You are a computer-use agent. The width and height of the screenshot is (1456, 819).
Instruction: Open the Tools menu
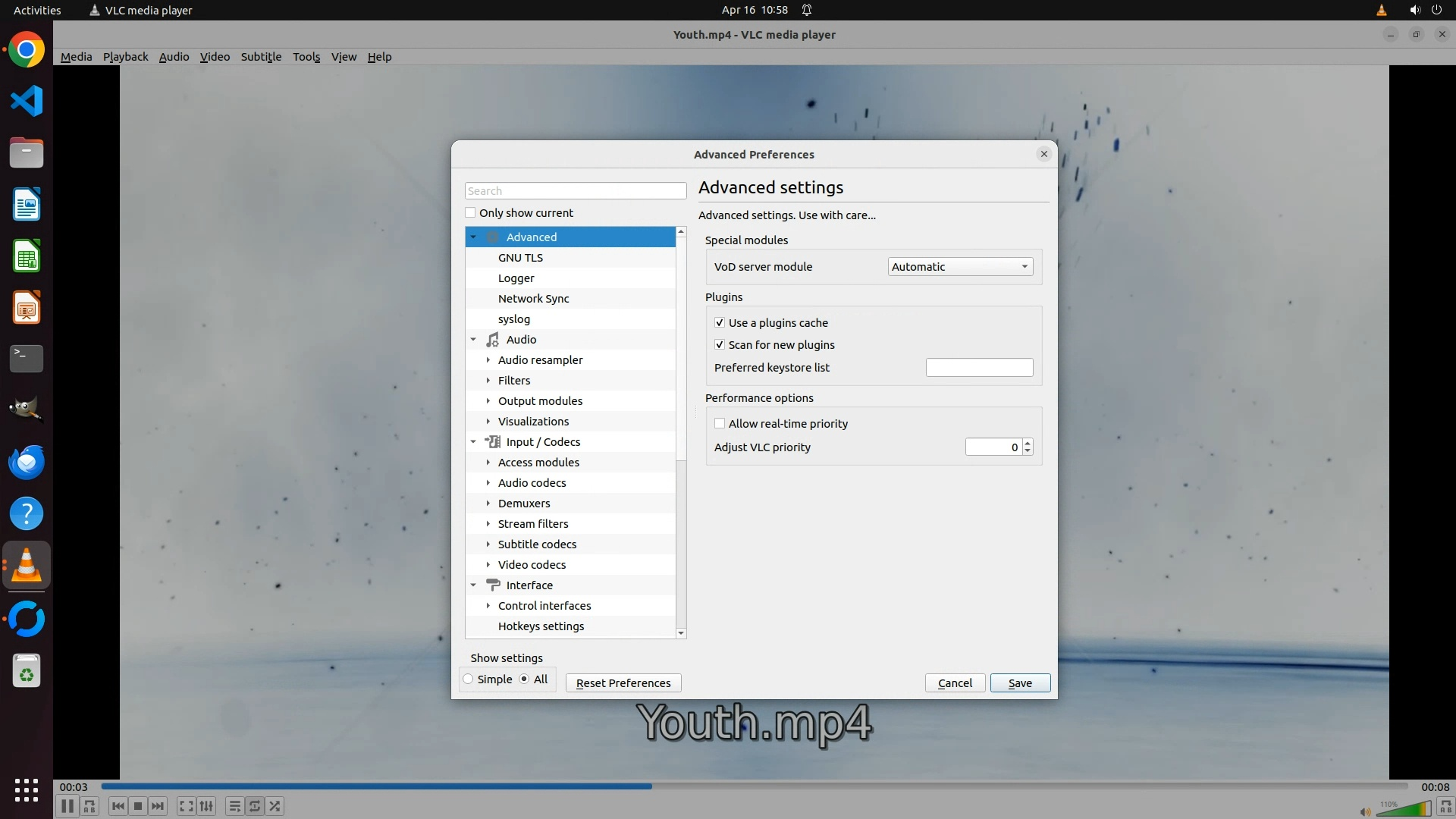pyautogui.click(x=306, y=57)
